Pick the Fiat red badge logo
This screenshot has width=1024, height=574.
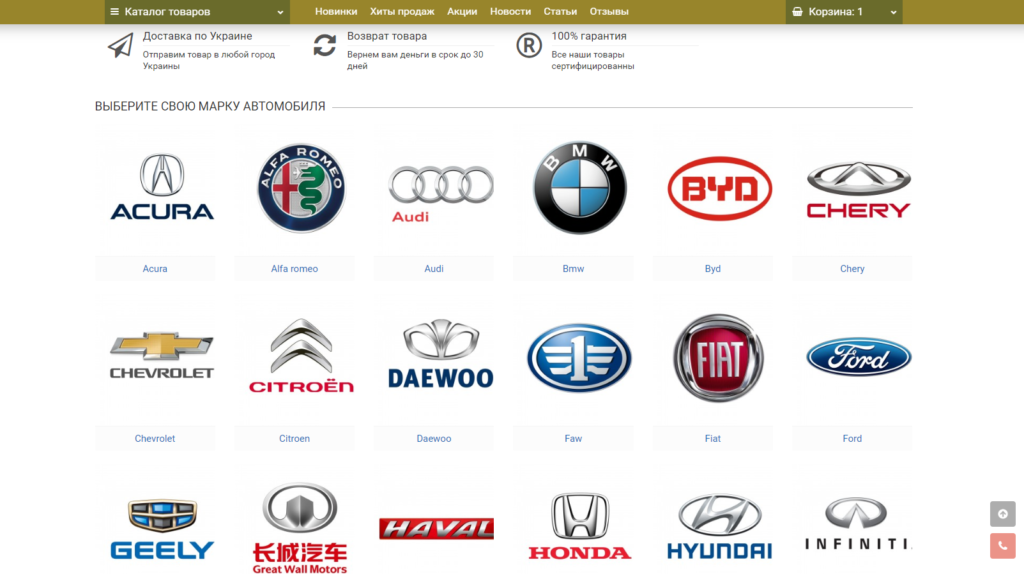pyautogui.click(x=719, y=358)
